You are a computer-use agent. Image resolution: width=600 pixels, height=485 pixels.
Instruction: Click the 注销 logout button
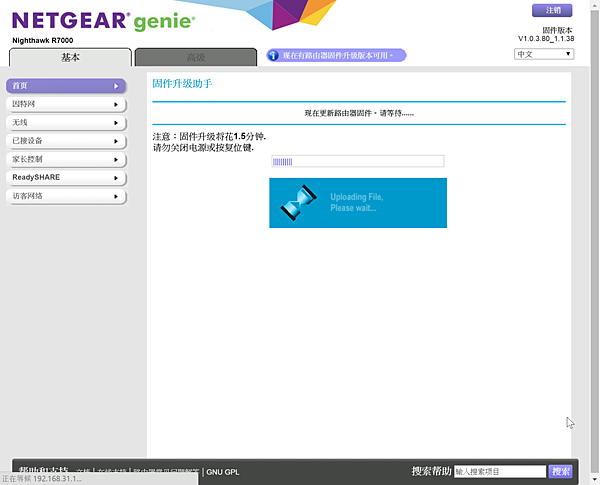pos(552,10)
